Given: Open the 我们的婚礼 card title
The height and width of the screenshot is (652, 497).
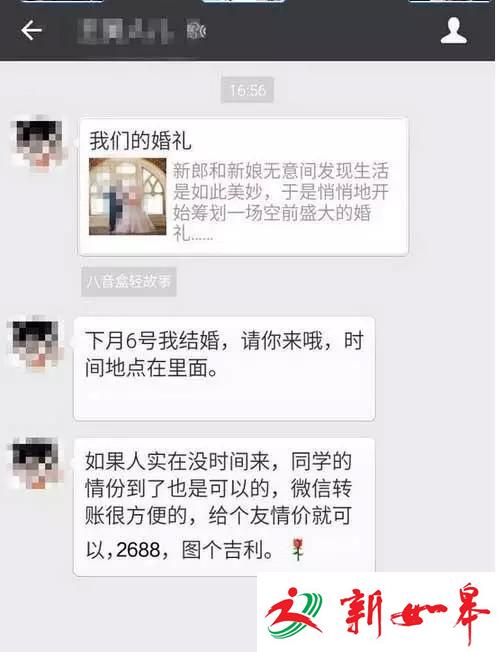Looking at the screenshot, I should pyautogui.click(x=140, y=141).
